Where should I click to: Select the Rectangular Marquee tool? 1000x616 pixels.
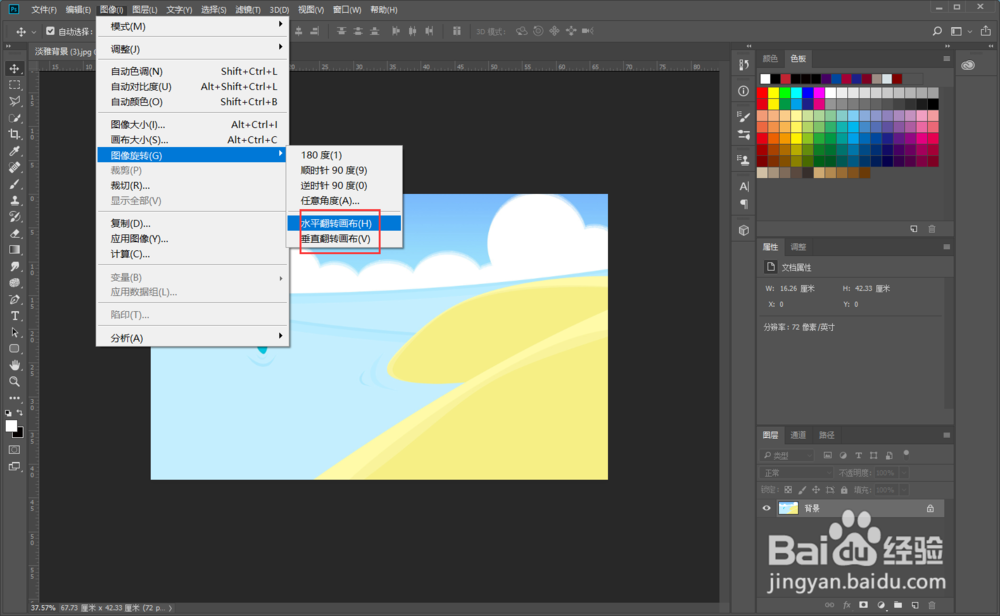pos(14,85)
